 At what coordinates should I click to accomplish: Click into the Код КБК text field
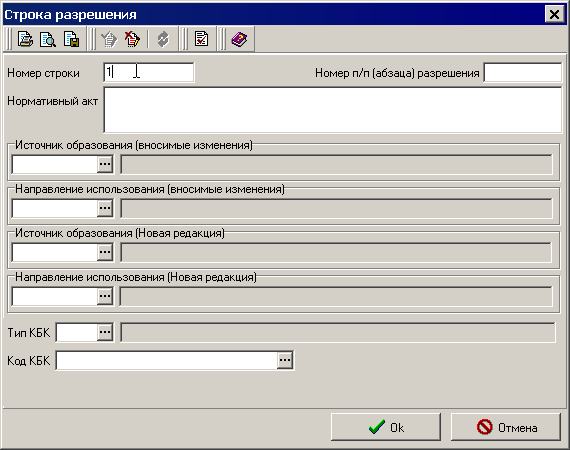(167, 360)
